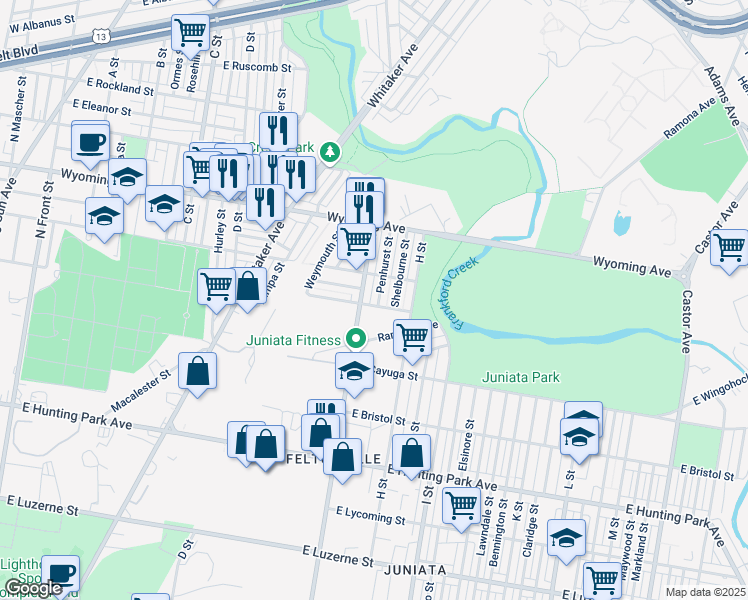This screenshot has height=600, width=748.
Task: Click the US Route 13 highway shield
Action: (x=101, y=36)
